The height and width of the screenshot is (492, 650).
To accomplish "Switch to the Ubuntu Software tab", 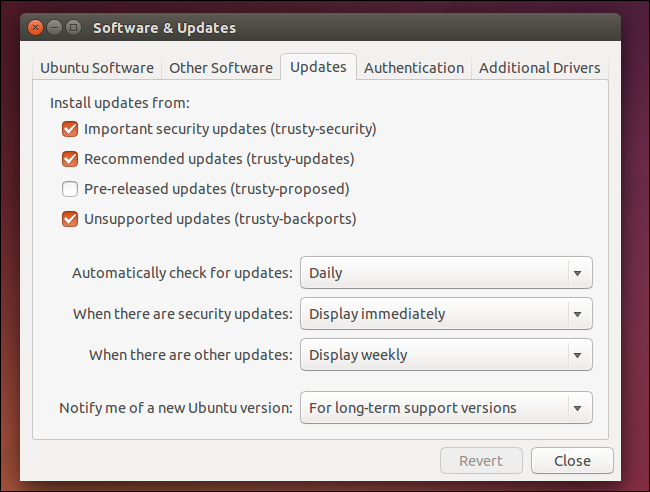I will pos(97,68).
